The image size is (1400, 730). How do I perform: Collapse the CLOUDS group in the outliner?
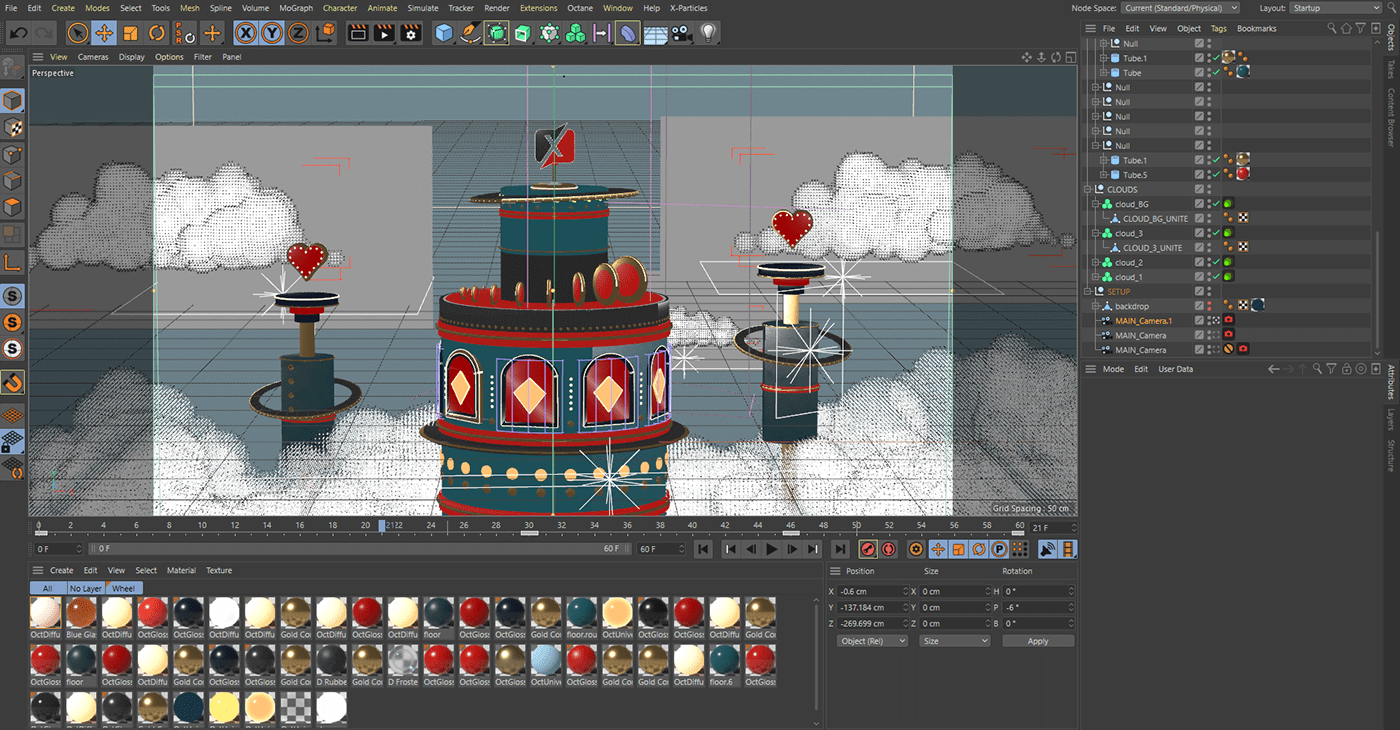pyautogui.click(x=1088, y=190)
